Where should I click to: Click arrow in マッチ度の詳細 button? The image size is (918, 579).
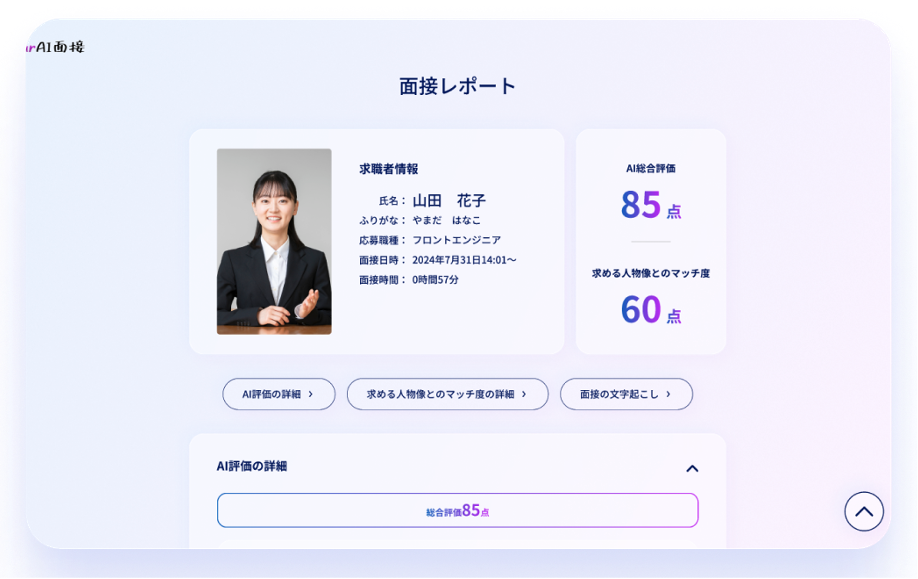click(524, 394)
